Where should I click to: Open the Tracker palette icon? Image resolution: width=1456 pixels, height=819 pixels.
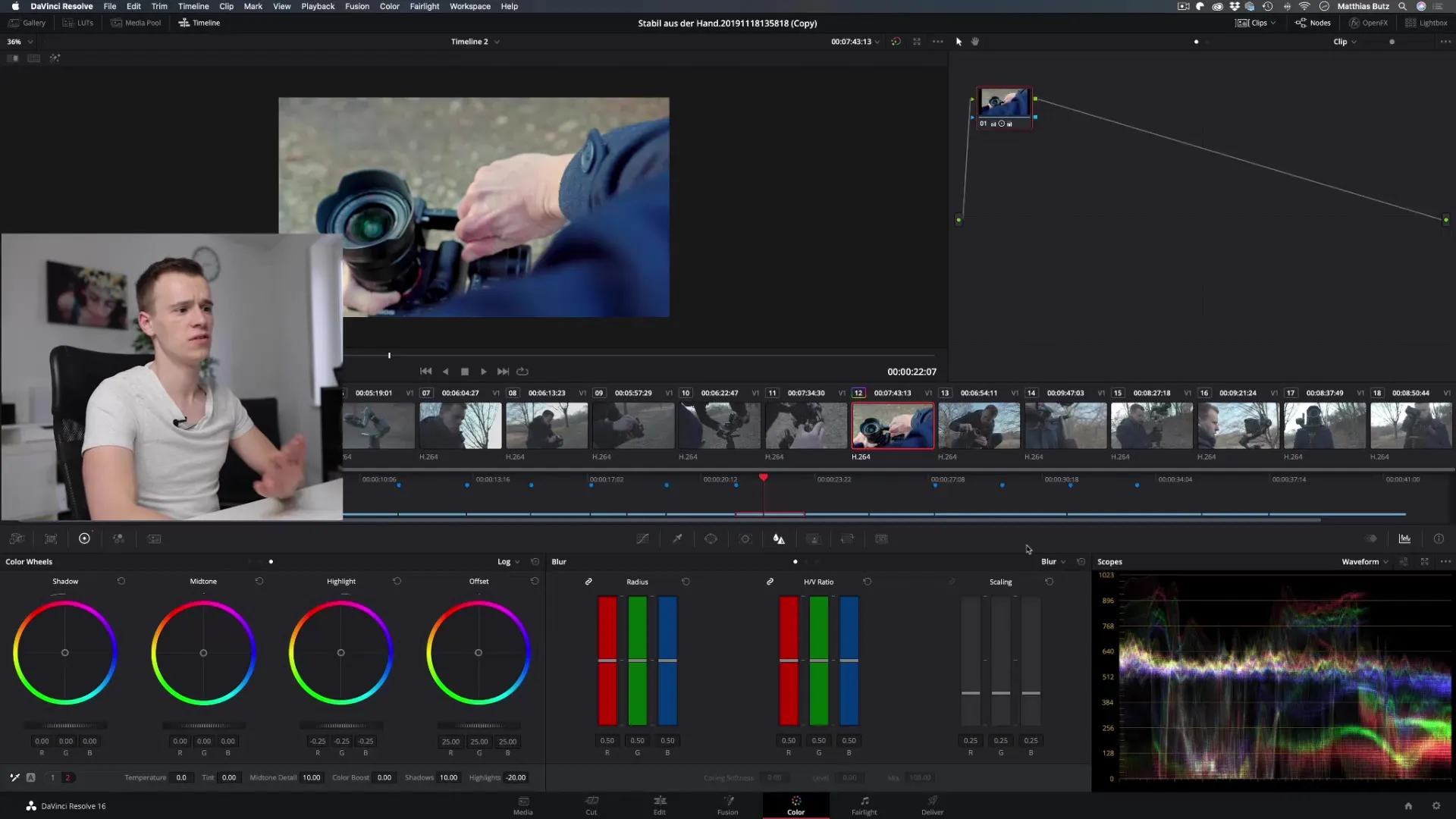(x=745, y=538)
